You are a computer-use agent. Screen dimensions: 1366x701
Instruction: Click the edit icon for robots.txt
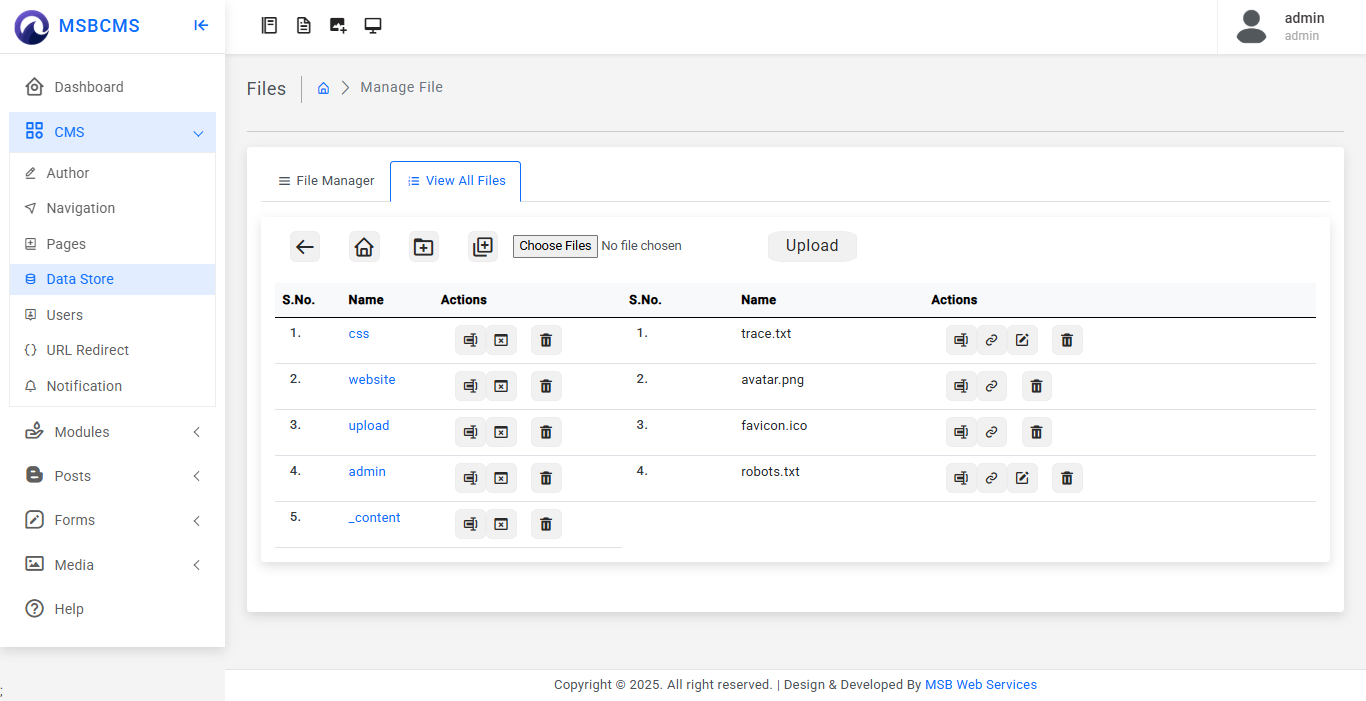pos(1022,478)
